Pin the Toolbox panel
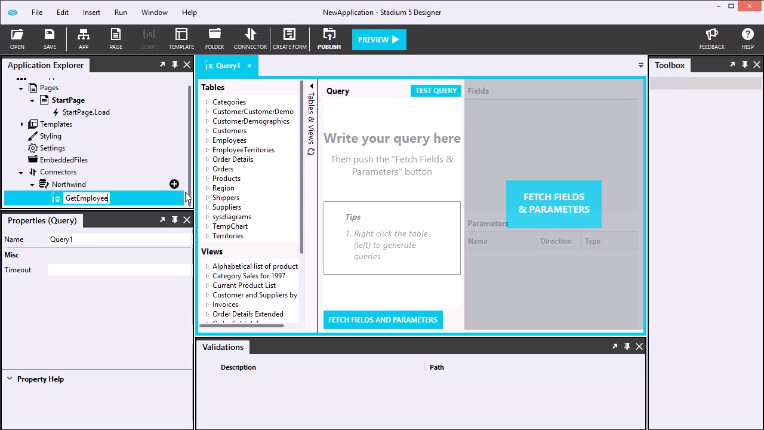764x430 pixels. 745,65
